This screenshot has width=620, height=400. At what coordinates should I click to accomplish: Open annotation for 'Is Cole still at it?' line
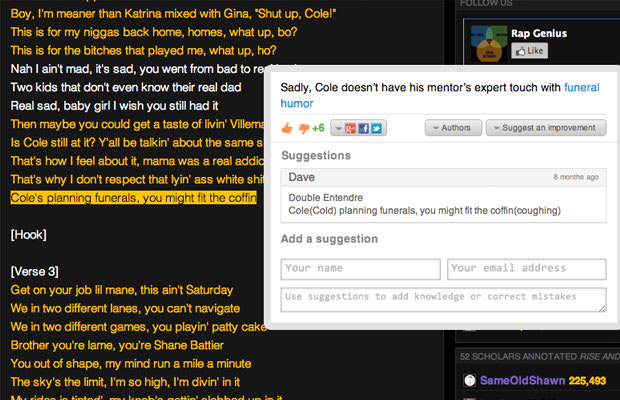pyautogui.click(x=137, y=143)
